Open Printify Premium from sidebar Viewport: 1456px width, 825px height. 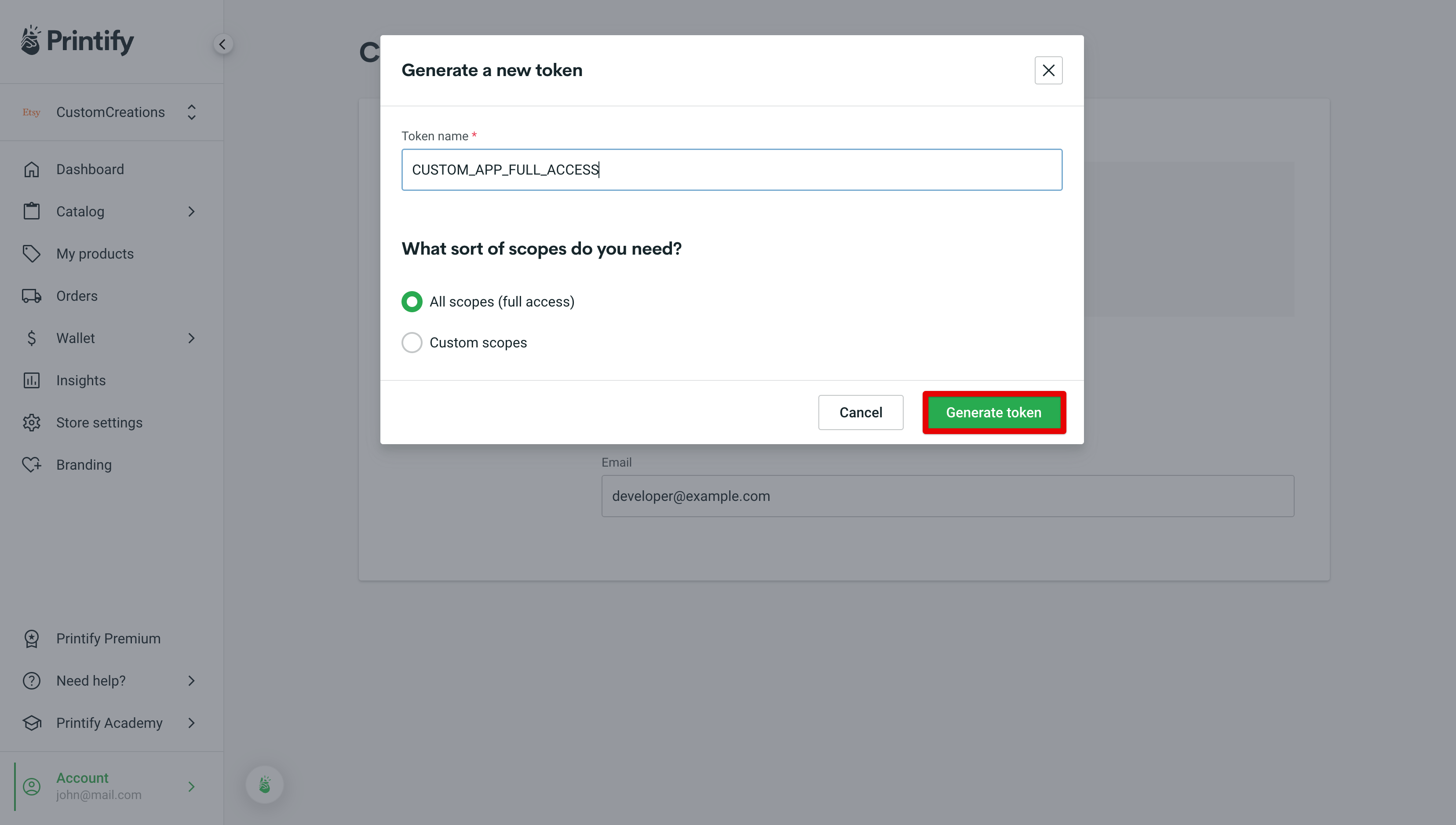click(108, 638)
